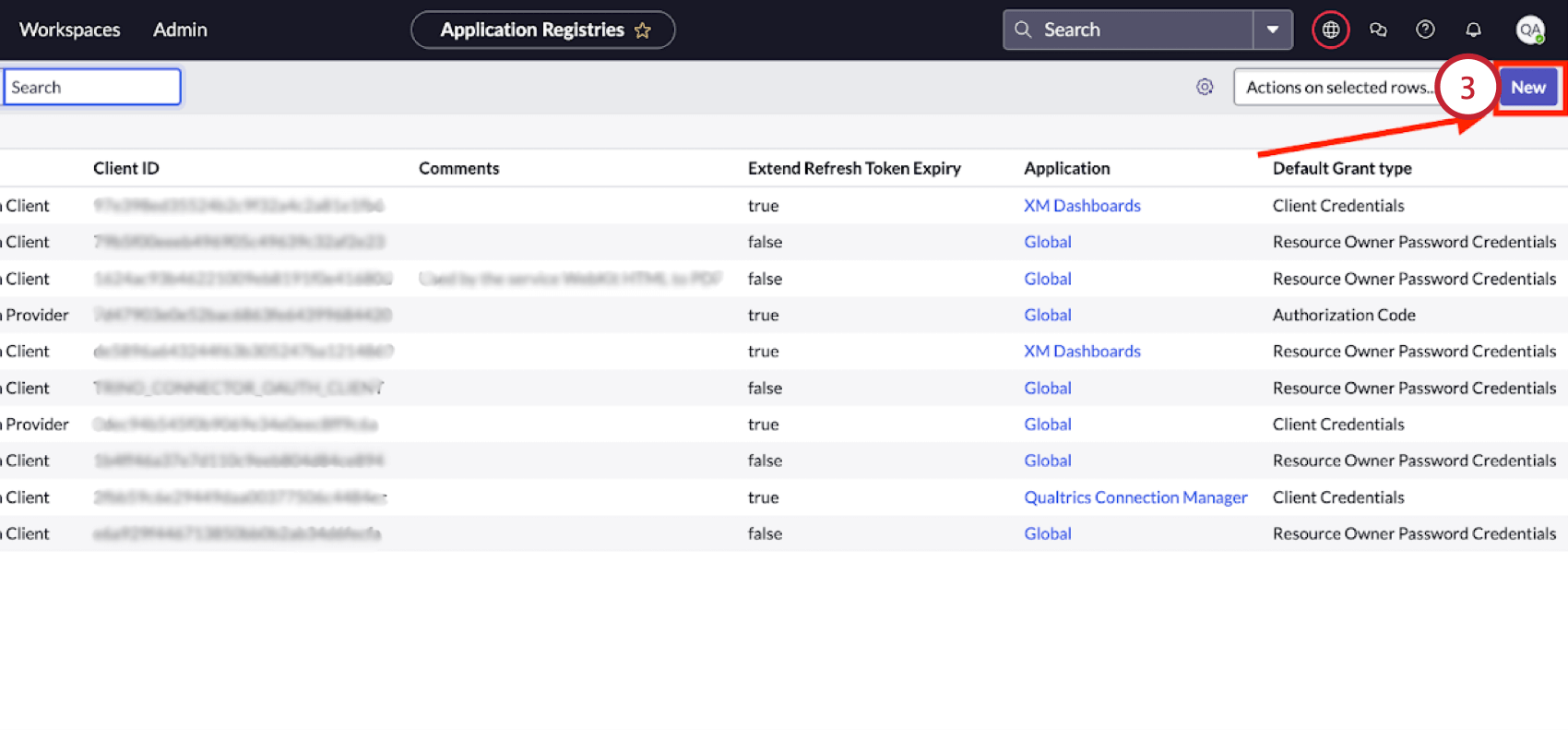Open the Qualtrics Connection Manager link

(x=1135, y=497)
